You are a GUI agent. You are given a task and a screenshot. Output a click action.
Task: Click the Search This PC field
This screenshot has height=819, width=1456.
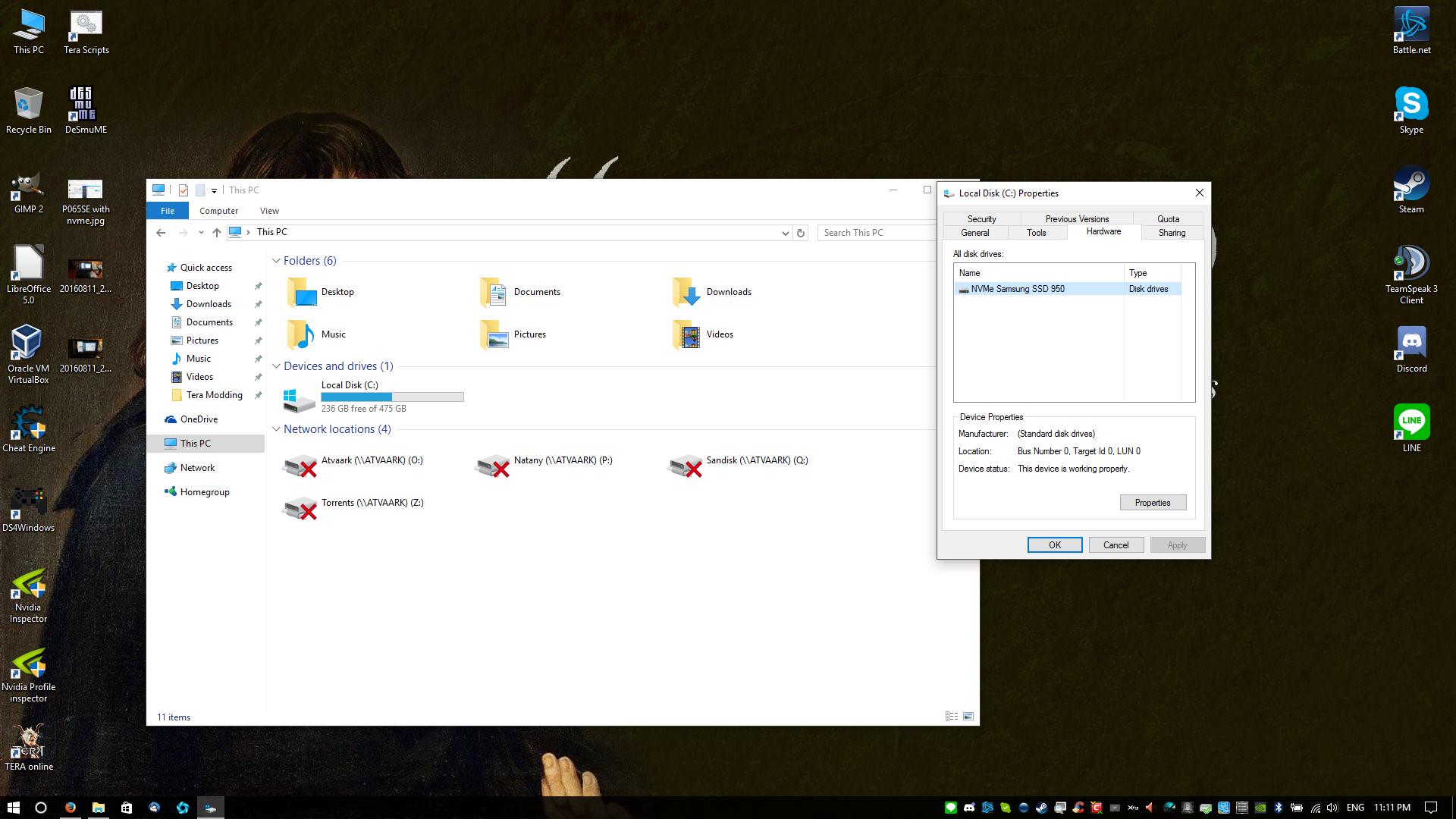click(x=876, y=233)
